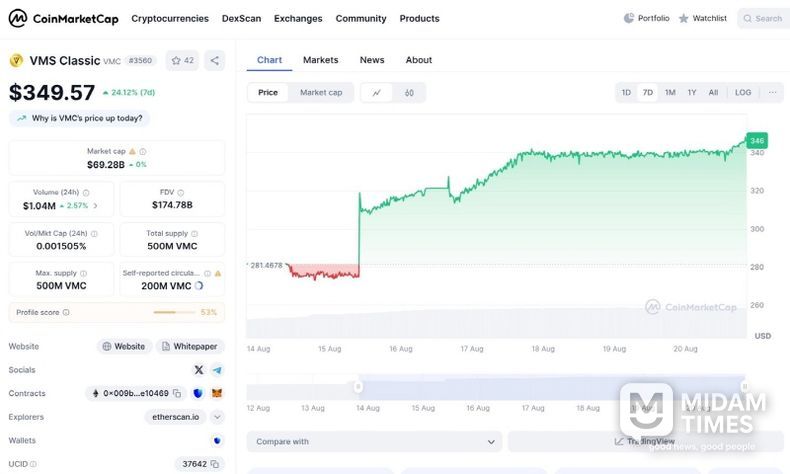This screenshot has height=474, width=790.
Task: Open chart more options ellipsis
Action: (x=772, y=93)
